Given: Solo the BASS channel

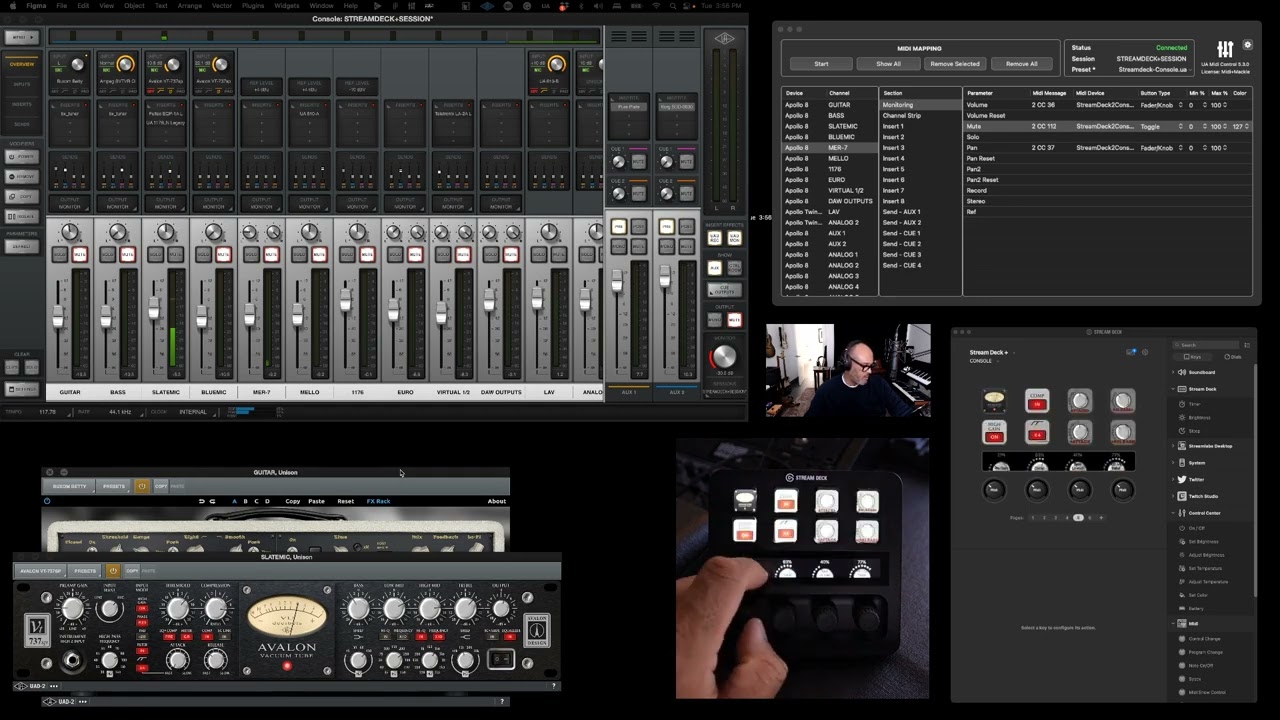Looking at the screenshot, I should (x=108, y=255).
